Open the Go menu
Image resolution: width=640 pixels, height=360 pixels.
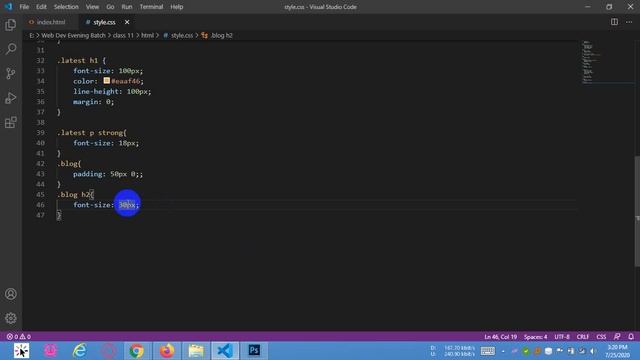pos(110,7)
